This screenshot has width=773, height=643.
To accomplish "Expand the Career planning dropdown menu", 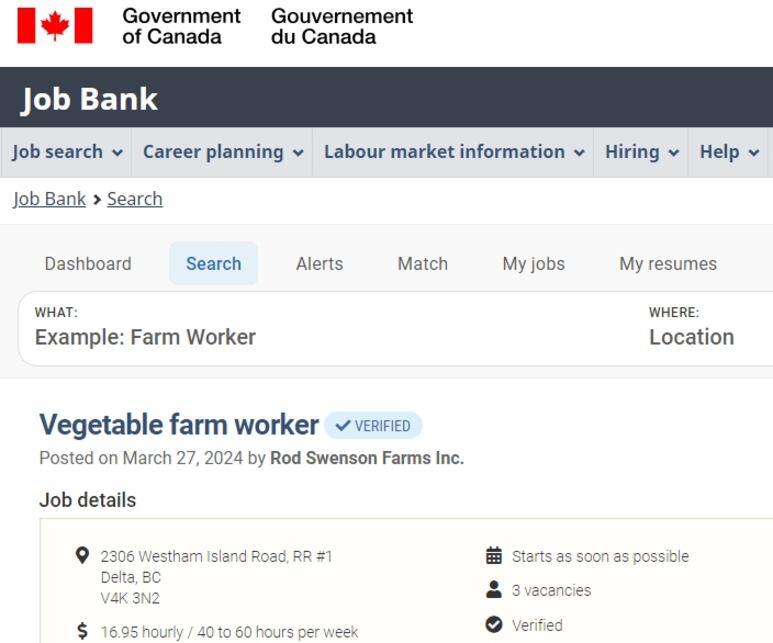I will 222,152.
